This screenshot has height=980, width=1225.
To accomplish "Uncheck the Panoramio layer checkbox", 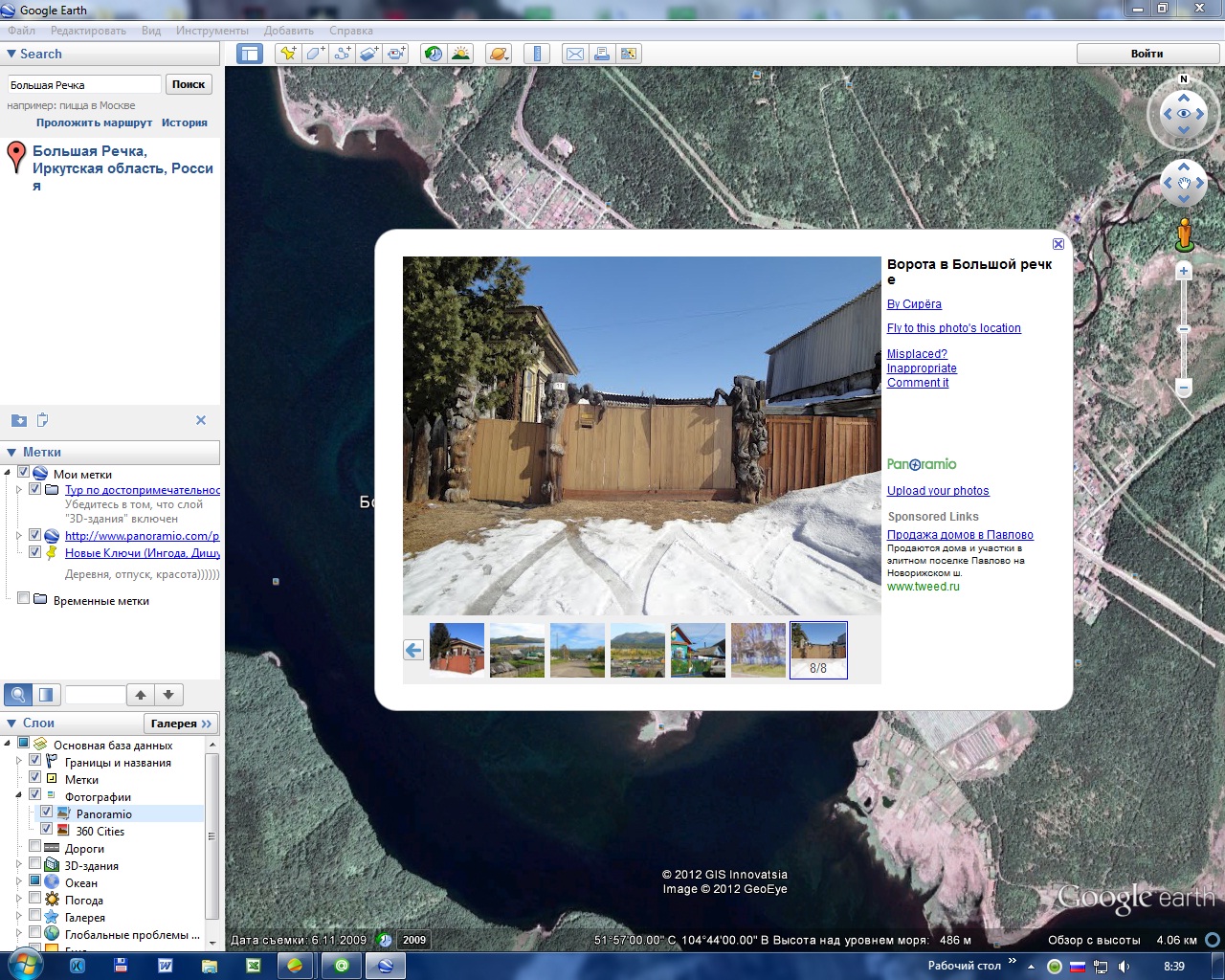I will coord(46,813).
